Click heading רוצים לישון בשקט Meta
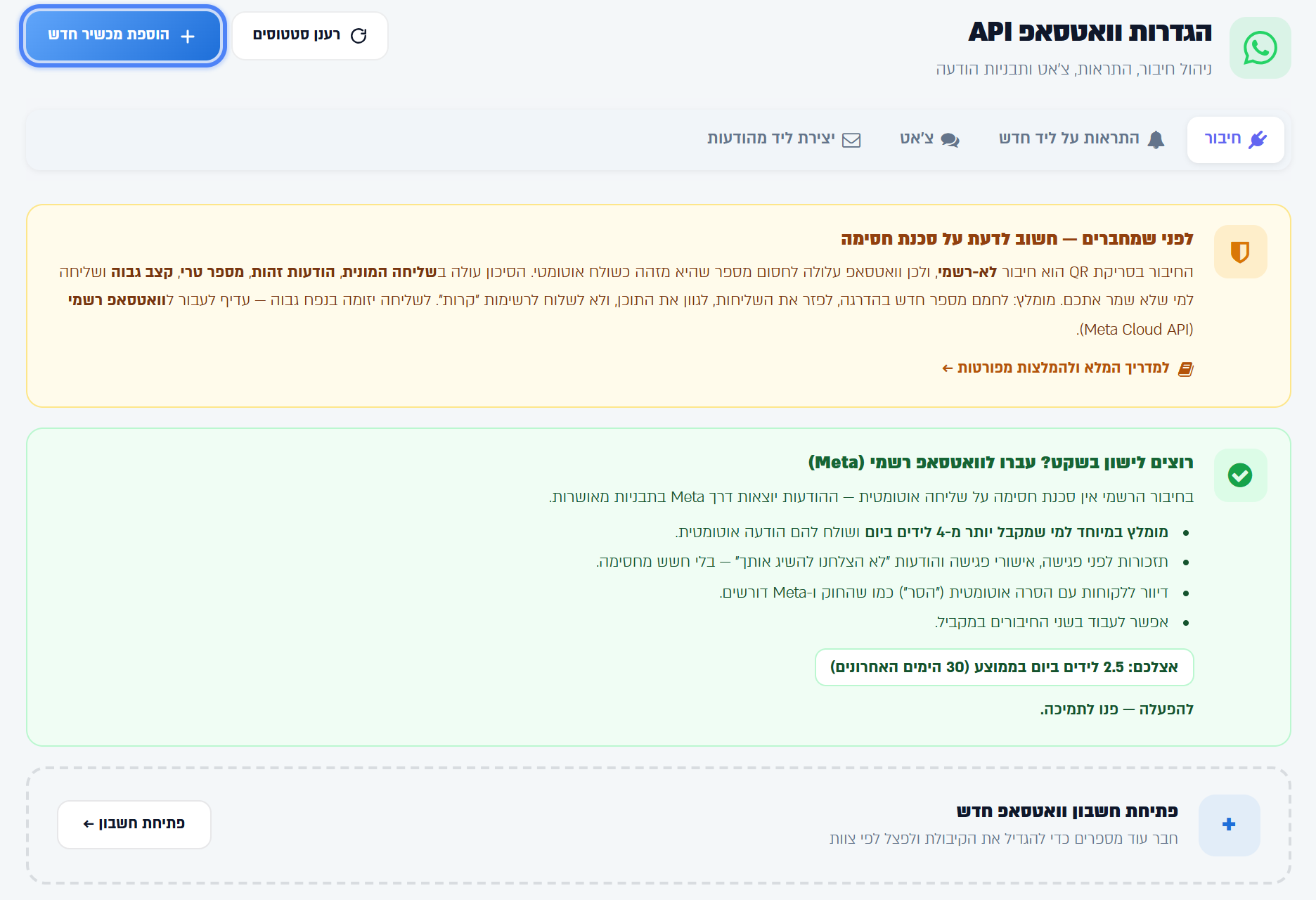The width and height of the screenshot is (1316, 900). (x=1000, y=463)
